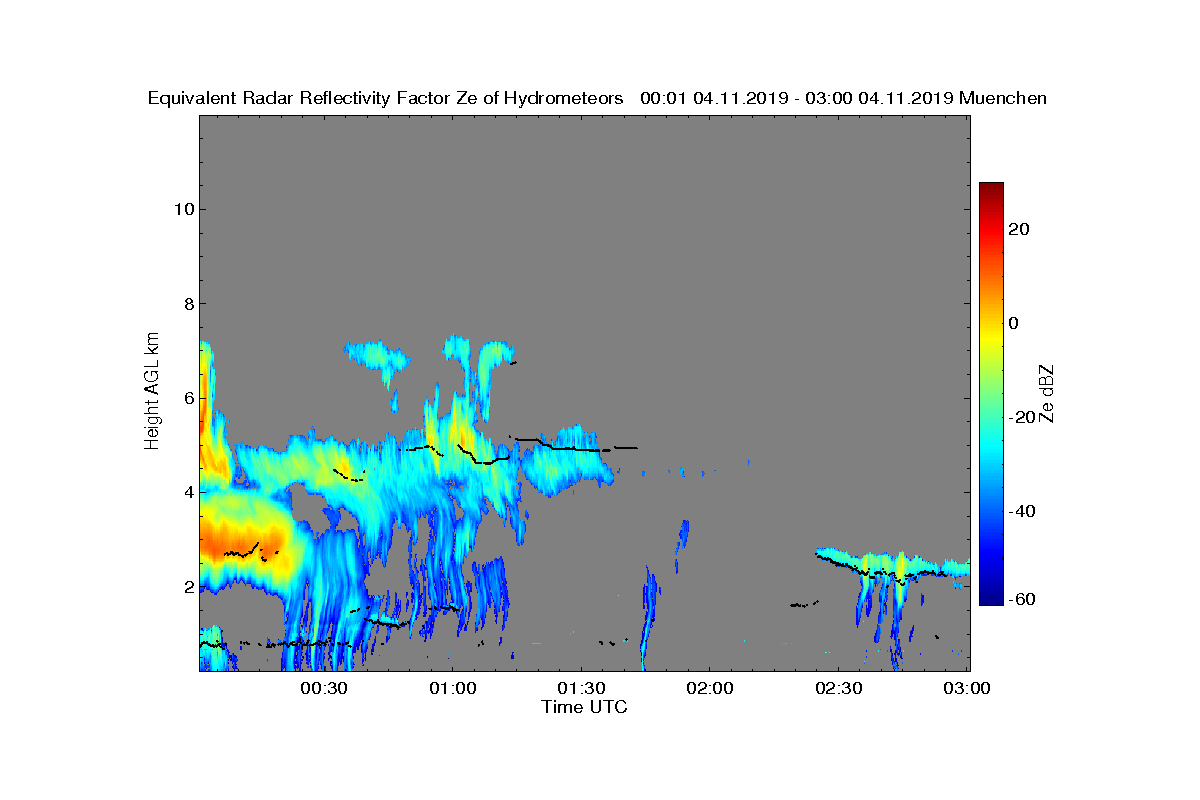The width and height of the screenshot is (1200, 800).
Task: Click the dark red top of the colorbar
Action: tap(991, 189)
